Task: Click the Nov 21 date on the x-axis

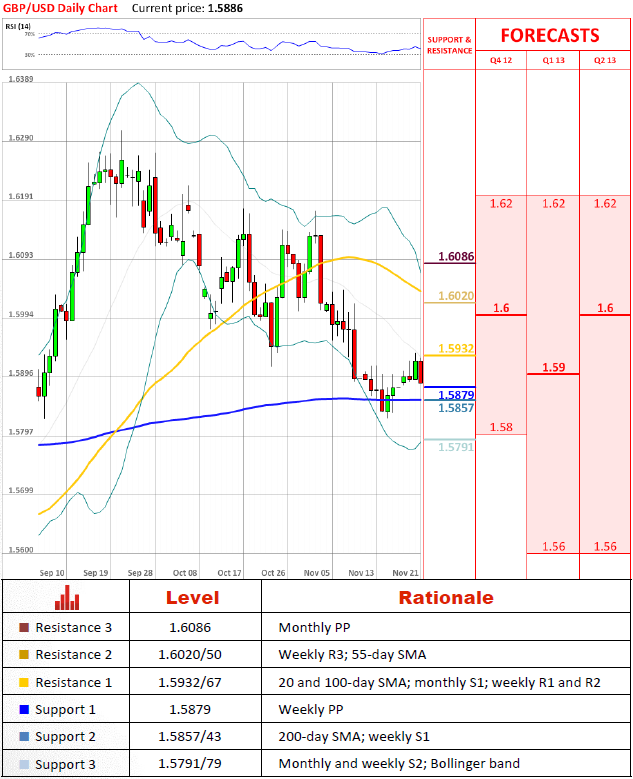Action: coord(403,573)
